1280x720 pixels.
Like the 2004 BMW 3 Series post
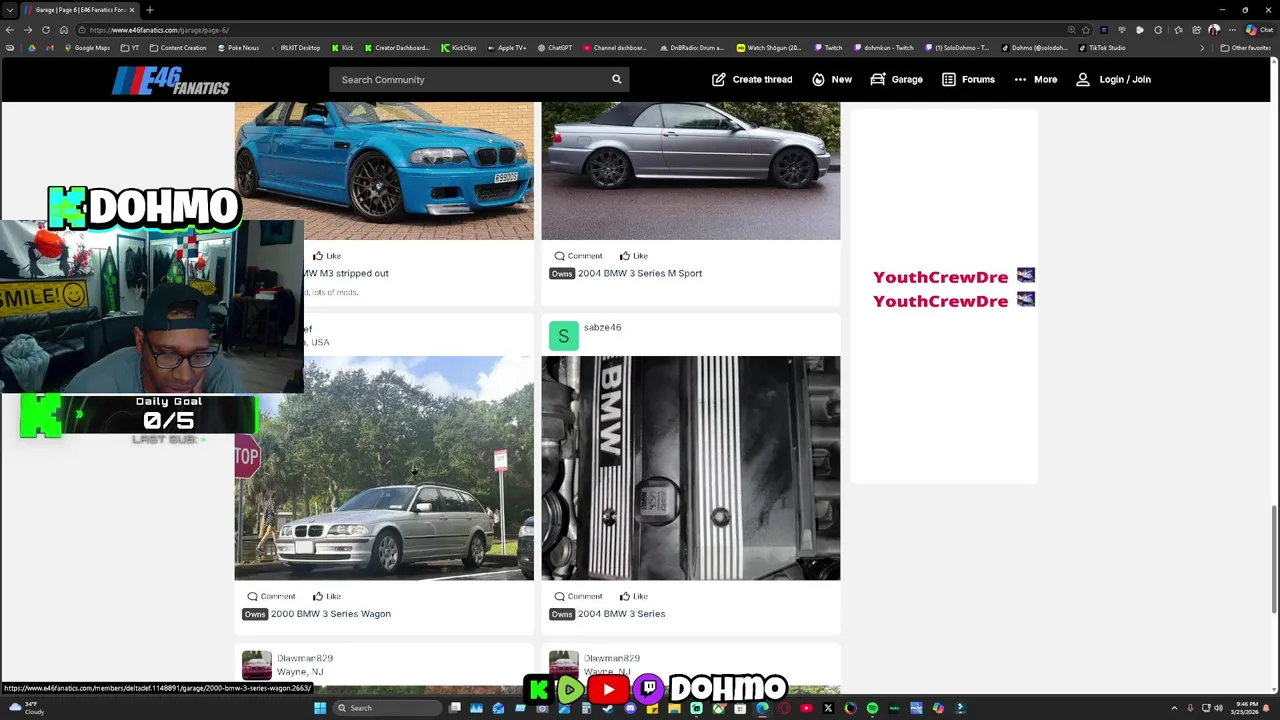633,596
